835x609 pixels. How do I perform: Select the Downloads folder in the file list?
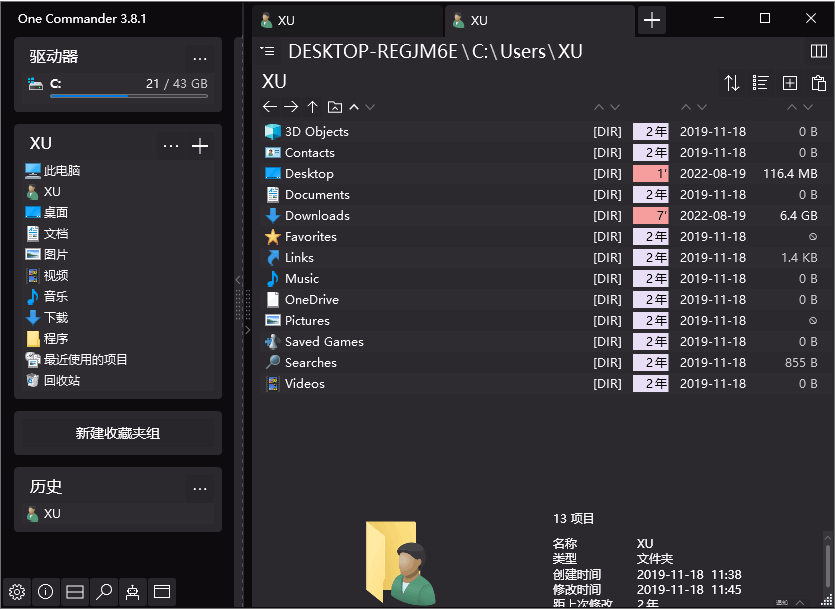[x=317, y=216]
